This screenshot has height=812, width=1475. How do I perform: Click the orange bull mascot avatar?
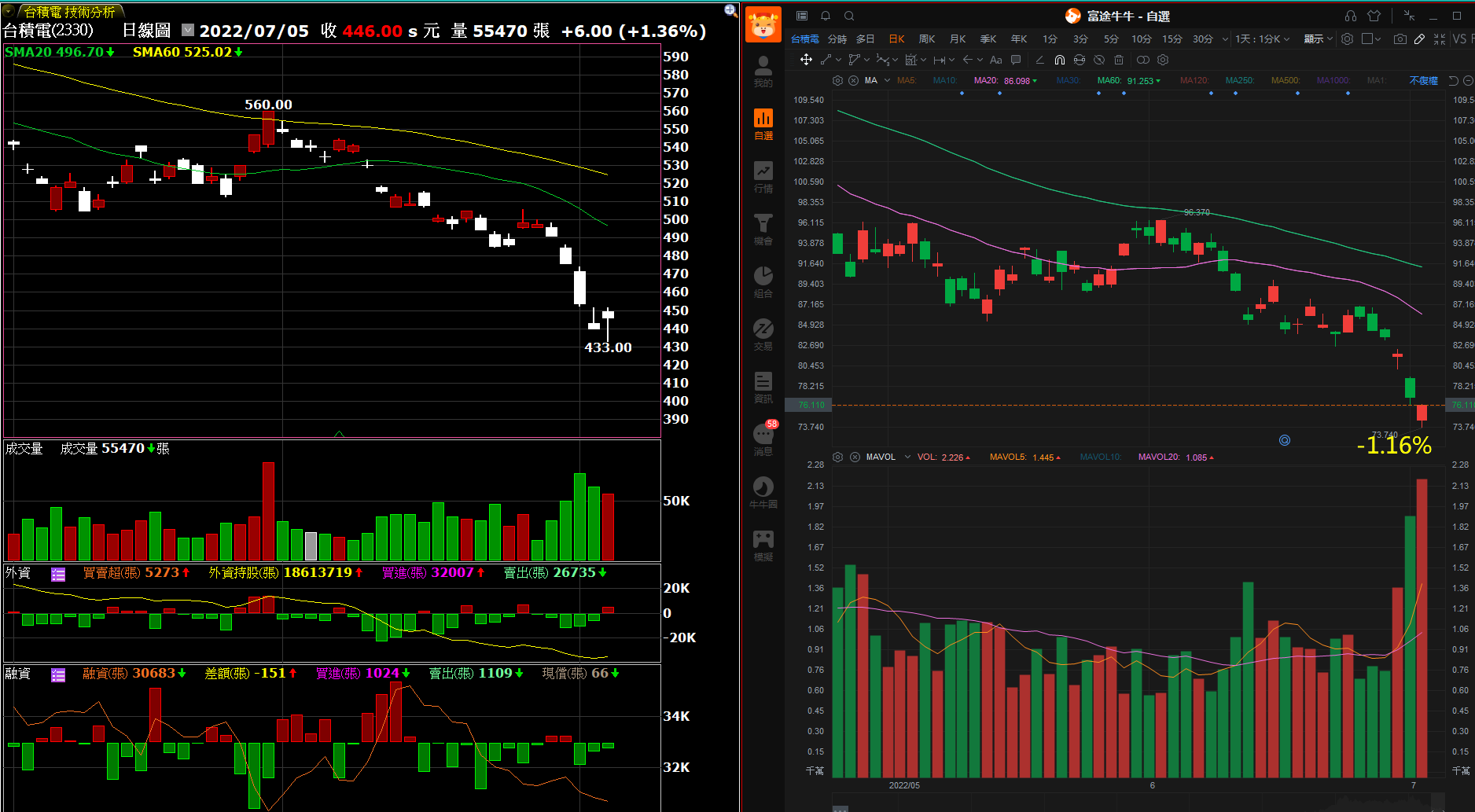(x=763, y=24)
